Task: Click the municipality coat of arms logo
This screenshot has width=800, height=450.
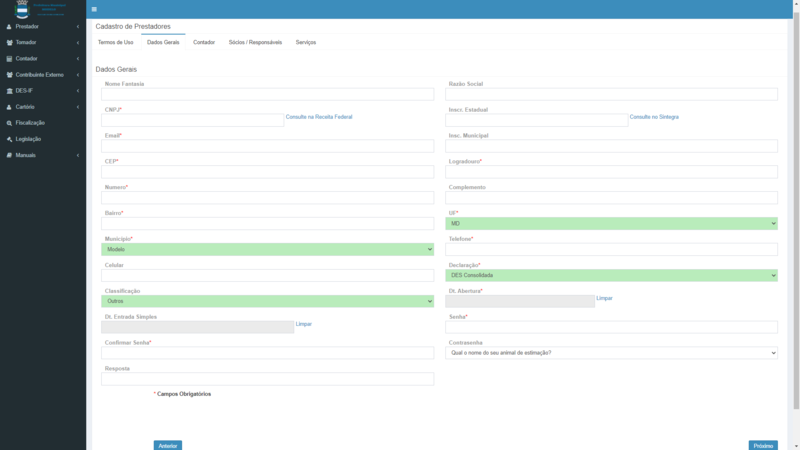Action: click(x=22, y=9)
